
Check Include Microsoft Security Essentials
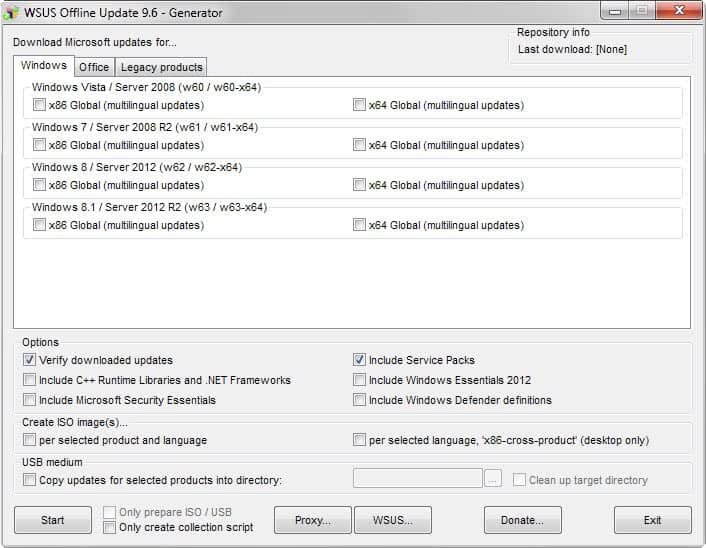pos(29,400)
